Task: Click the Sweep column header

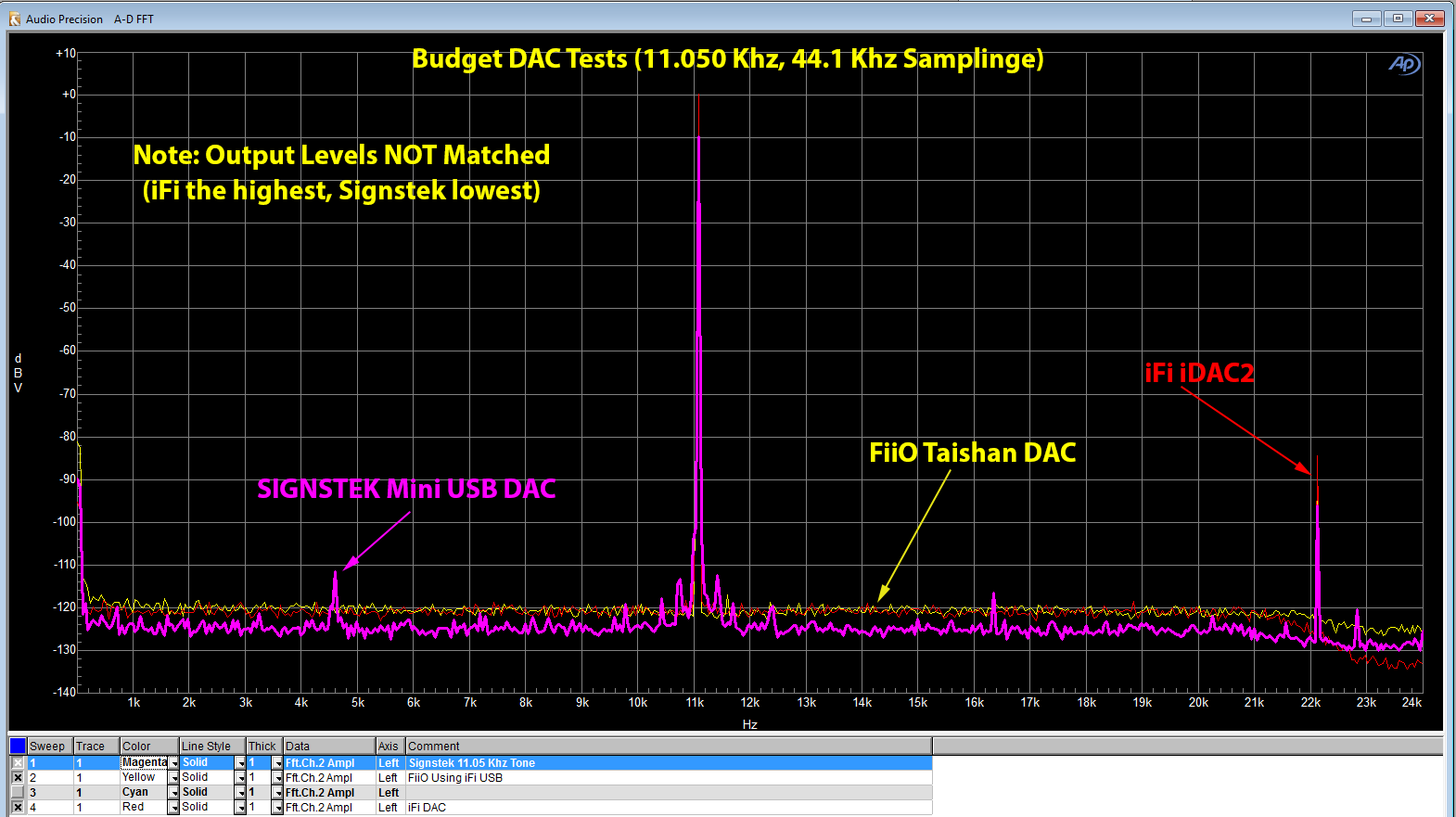Action: [x=50, y=746]
